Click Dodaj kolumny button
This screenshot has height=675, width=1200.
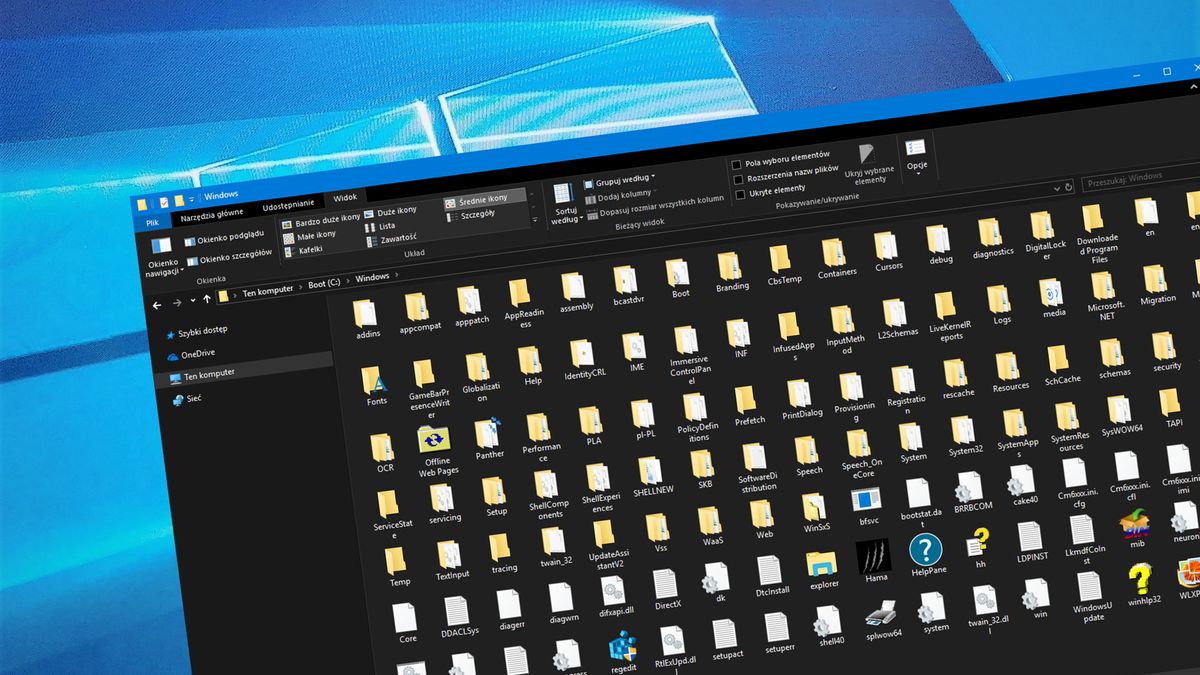click(x=620, y=195)
